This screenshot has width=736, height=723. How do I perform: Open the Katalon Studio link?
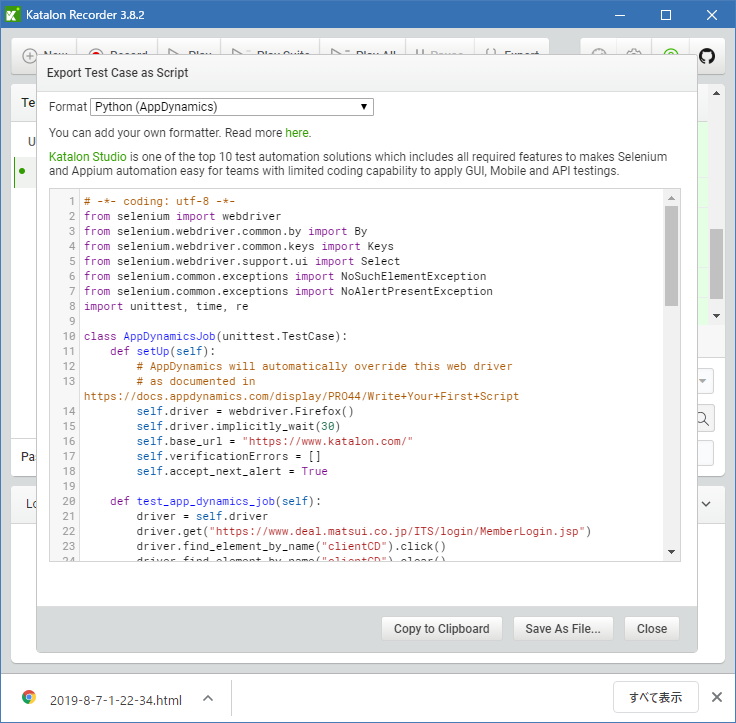pyautogui.click(x=88, y=157)
